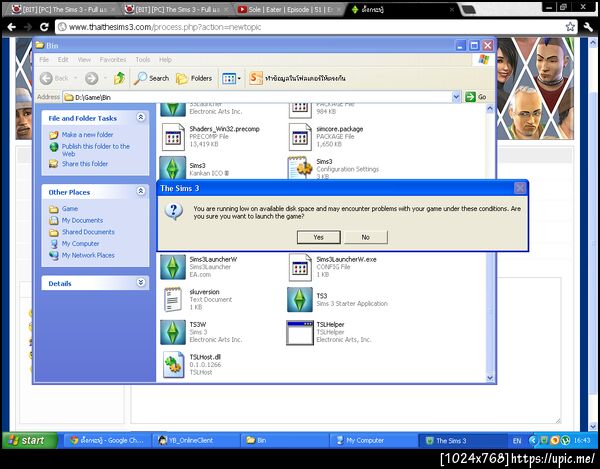Image resolution: width=600 pixels, height=469 pixels.
Task: Switch to first The Sims 3 tab
Action: click(61, 10)
